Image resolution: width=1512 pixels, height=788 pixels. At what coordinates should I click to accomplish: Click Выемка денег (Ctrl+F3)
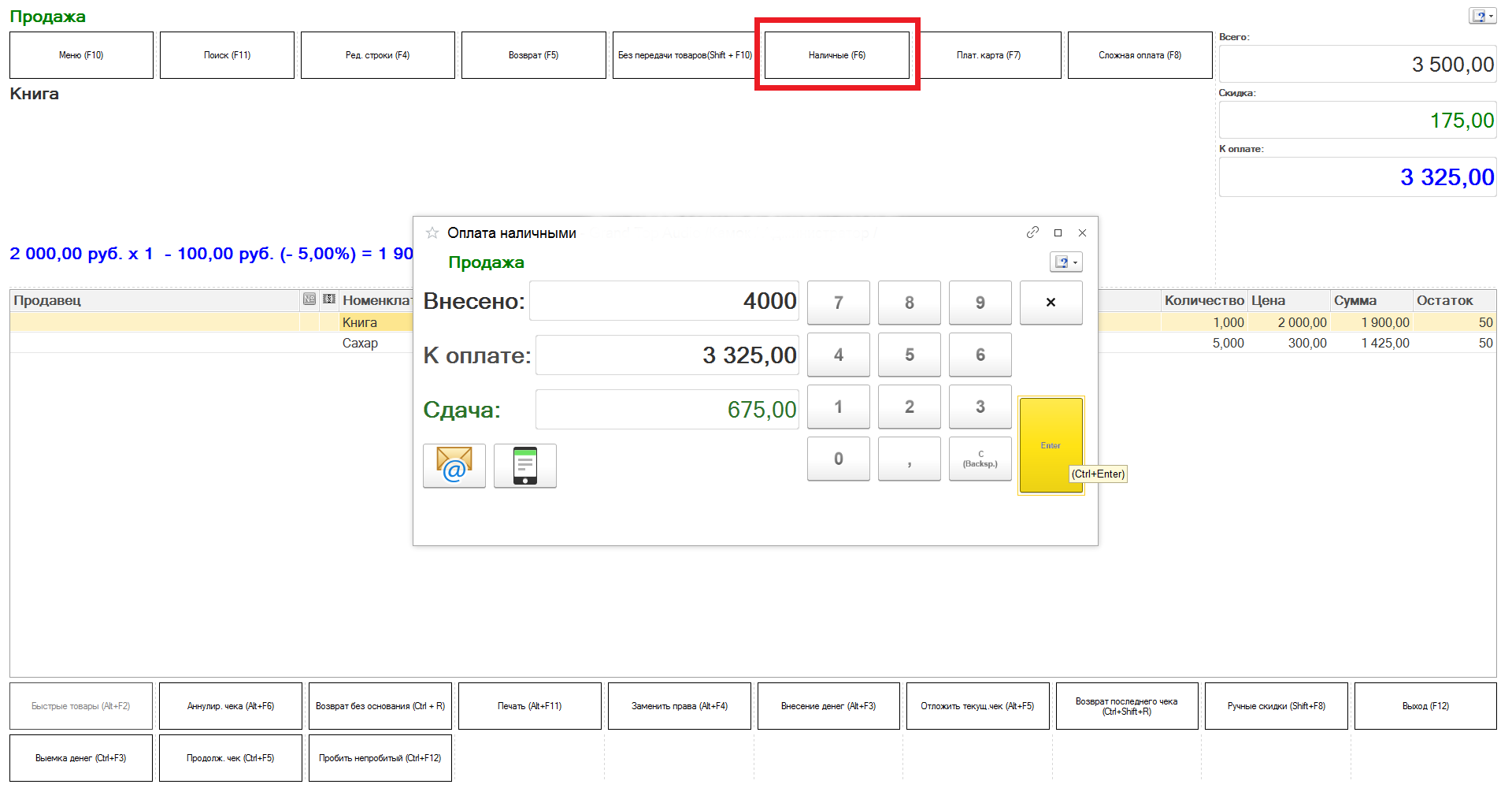point(81,758)
